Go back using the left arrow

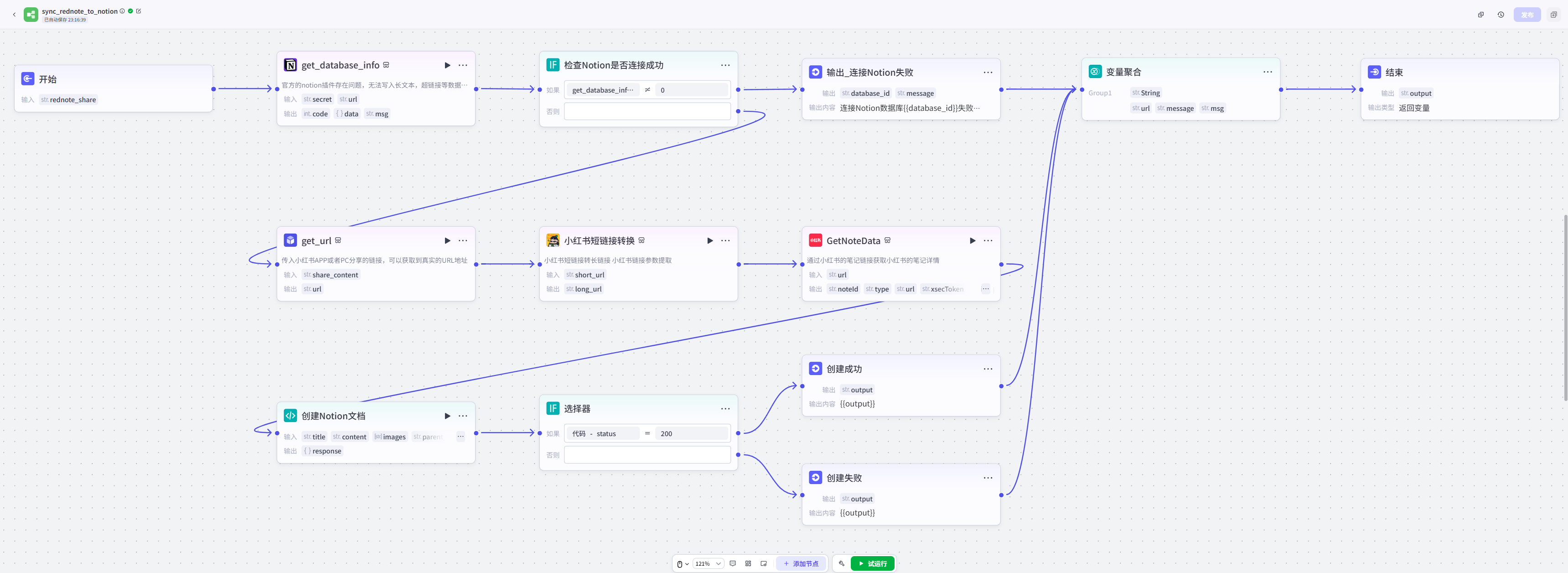click(x=14, y=15)
